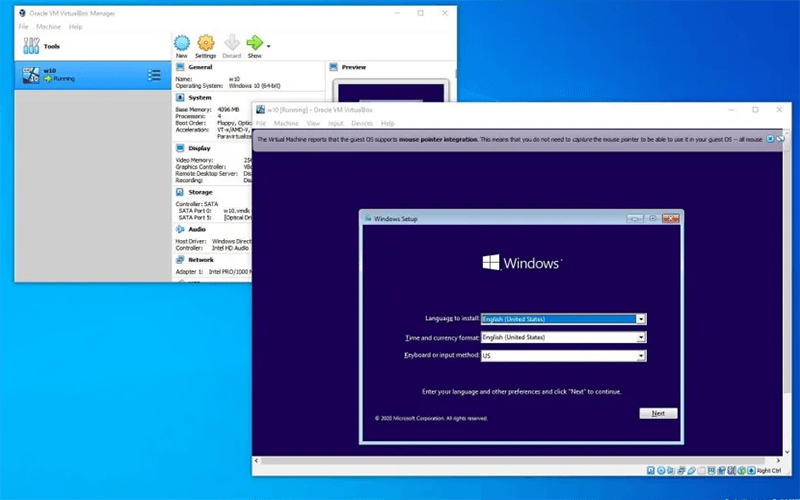
Task: Click the Network section icon
Action: 180,260
